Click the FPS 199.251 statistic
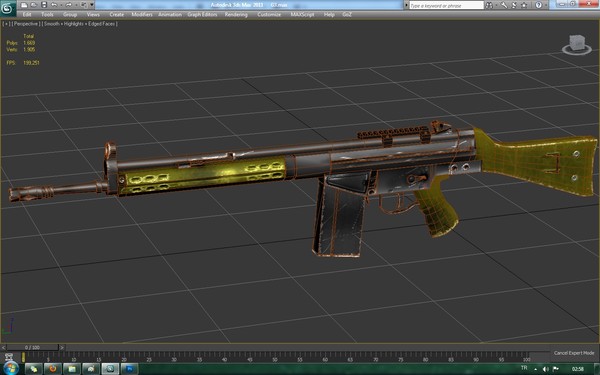 pyautogui.click(x=23, y=63)
